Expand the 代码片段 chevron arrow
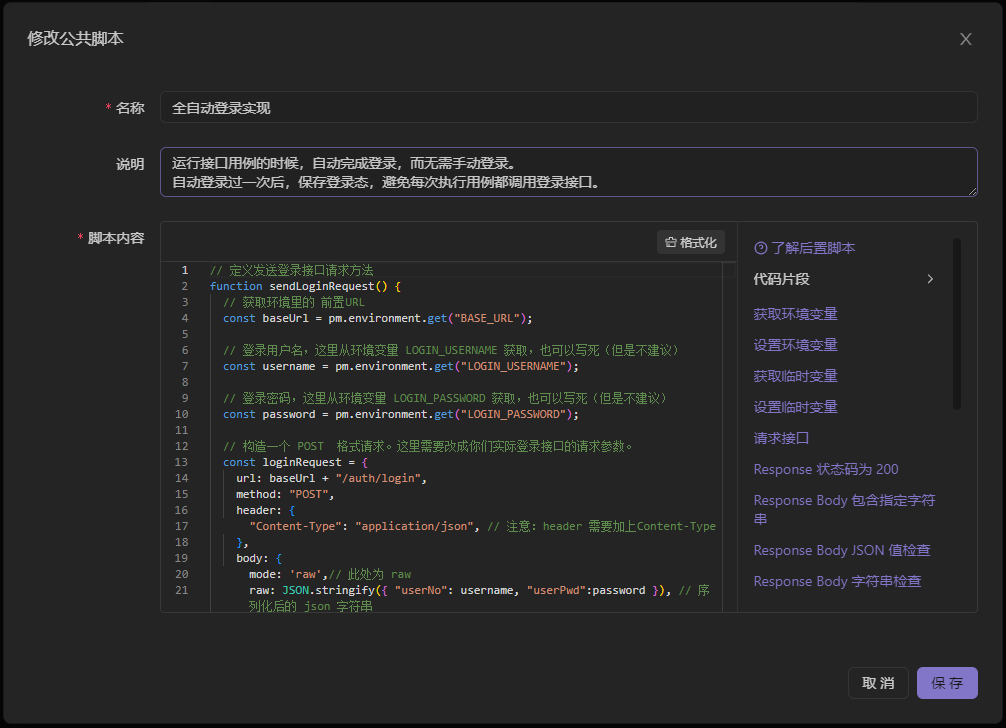1006x728 pixels. tap(930, 279)
